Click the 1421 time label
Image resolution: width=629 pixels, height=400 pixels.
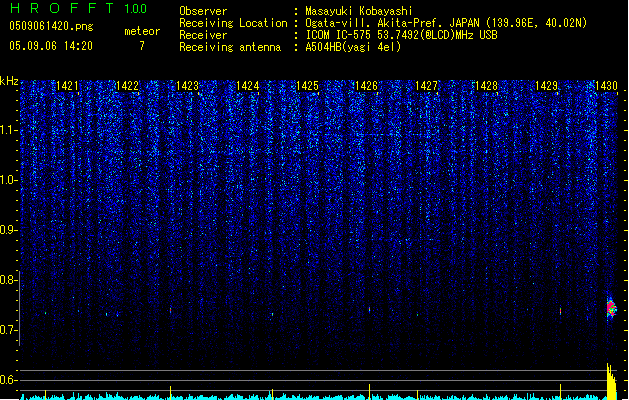(67, 86)
